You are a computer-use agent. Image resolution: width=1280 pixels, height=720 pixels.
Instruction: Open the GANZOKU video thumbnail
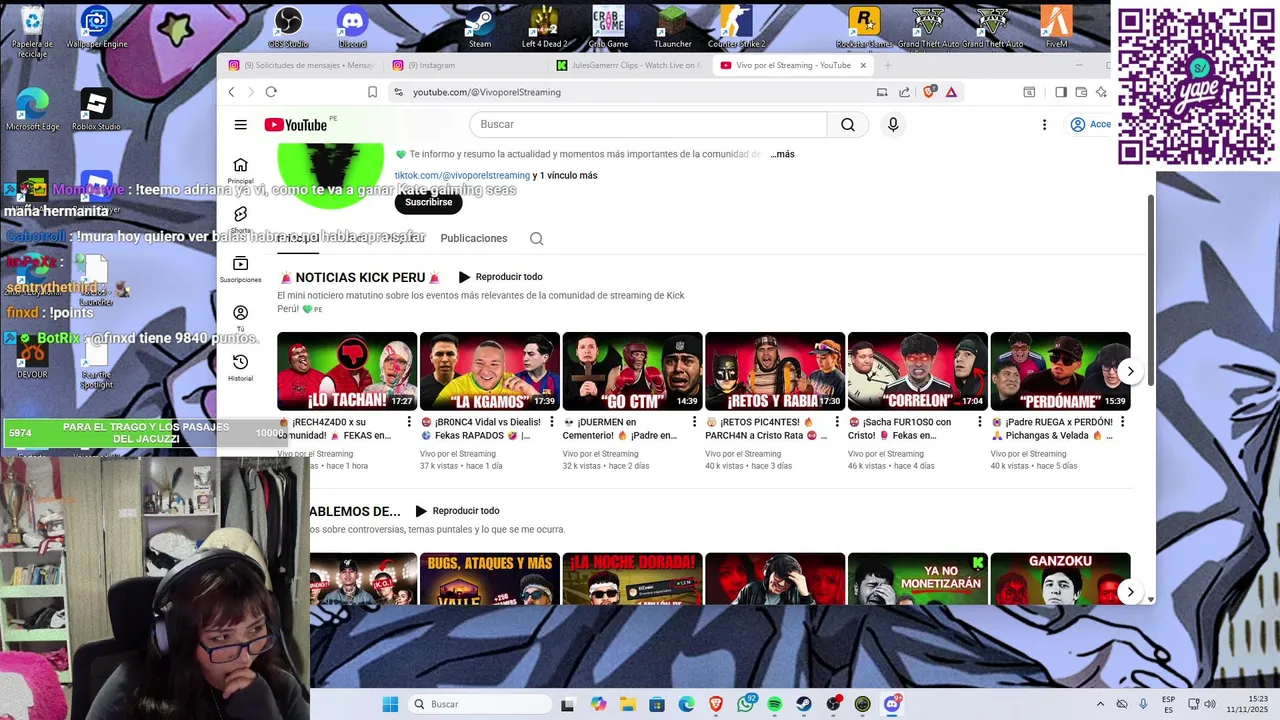(x=1061, y=579)
